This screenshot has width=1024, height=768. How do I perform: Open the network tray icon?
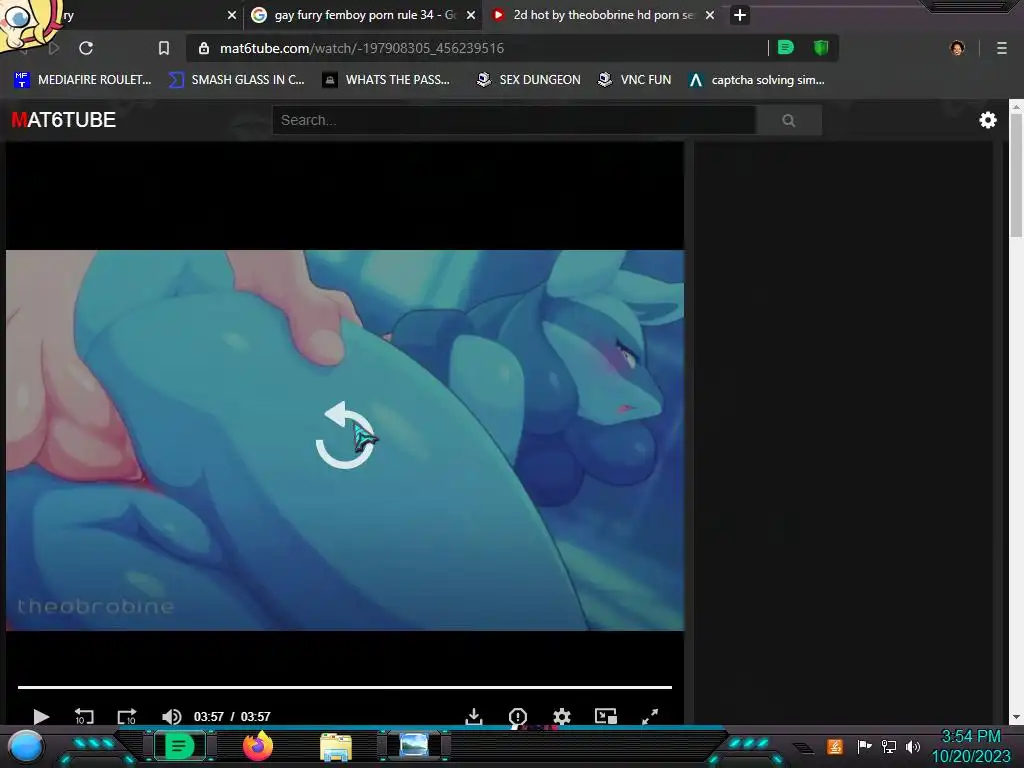(889, 746)
